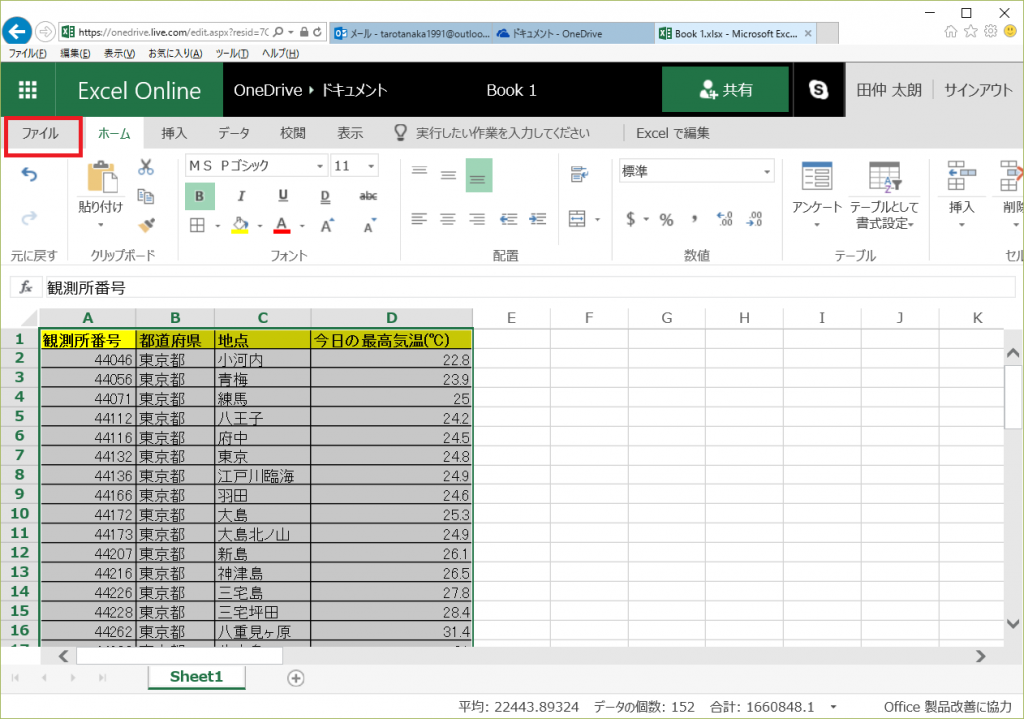This screenshot has width=1024, height=719.
Task: Increase font size with grow icon
Action: pos(328,225)
